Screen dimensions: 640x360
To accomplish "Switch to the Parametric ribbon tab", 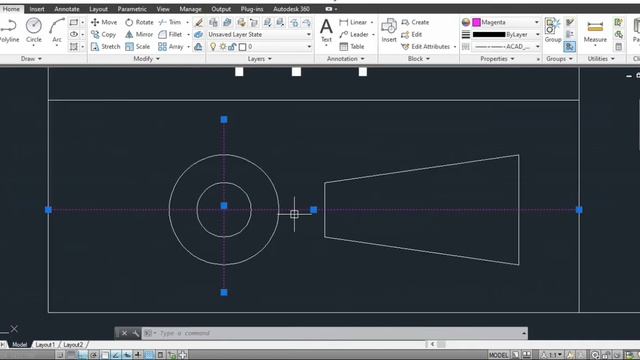I will click(132, 9).
